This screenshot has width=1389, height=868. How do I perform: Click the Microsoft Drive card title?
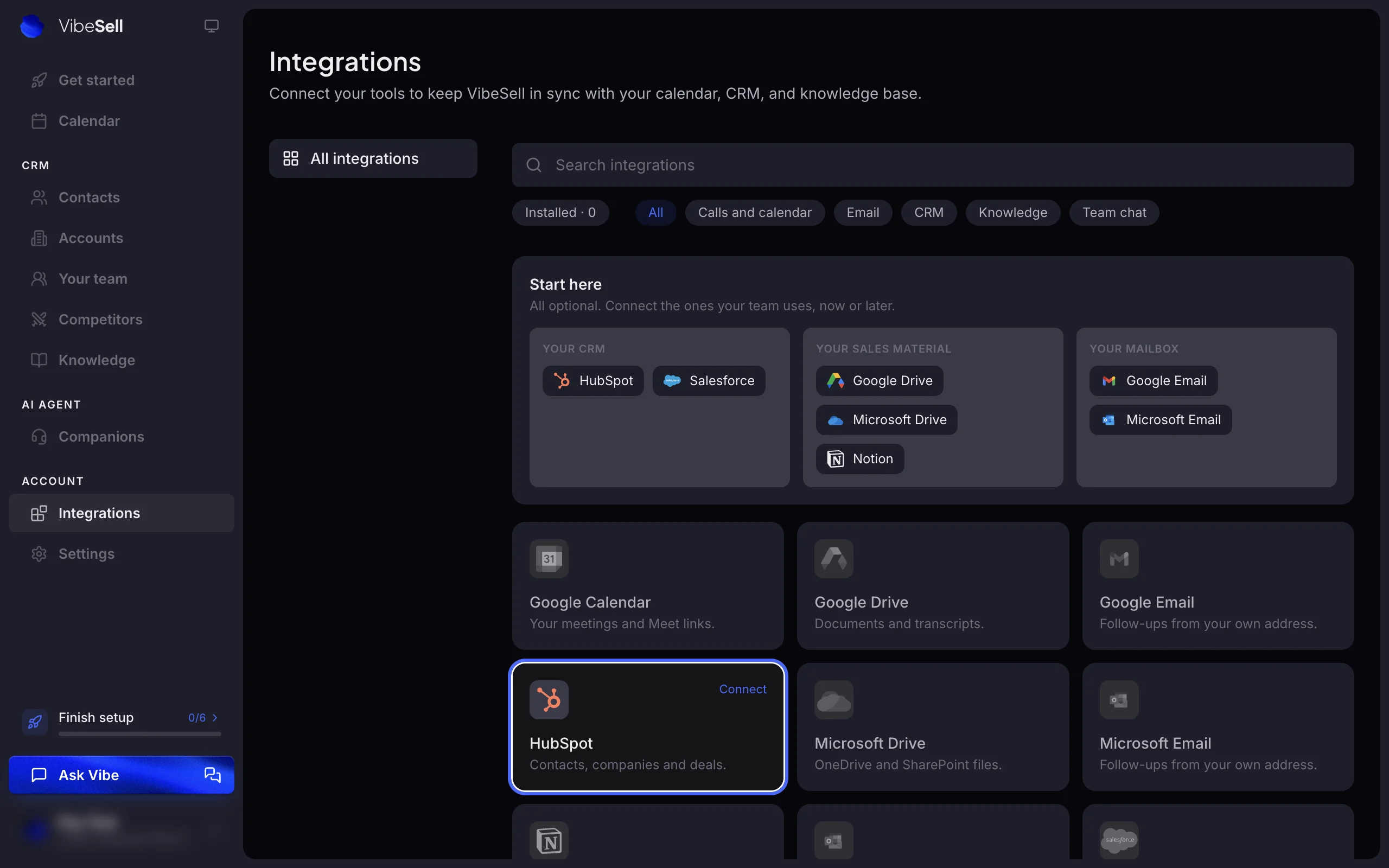[x=870, y=743]
